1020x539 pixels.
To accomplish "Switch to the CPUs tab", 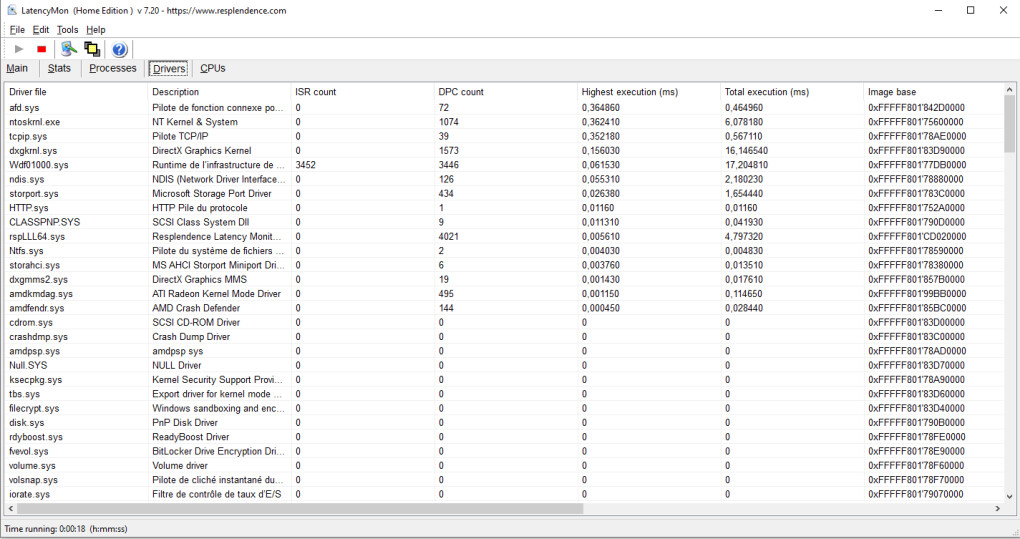I will pyautogui.click(x=213, y=68).
